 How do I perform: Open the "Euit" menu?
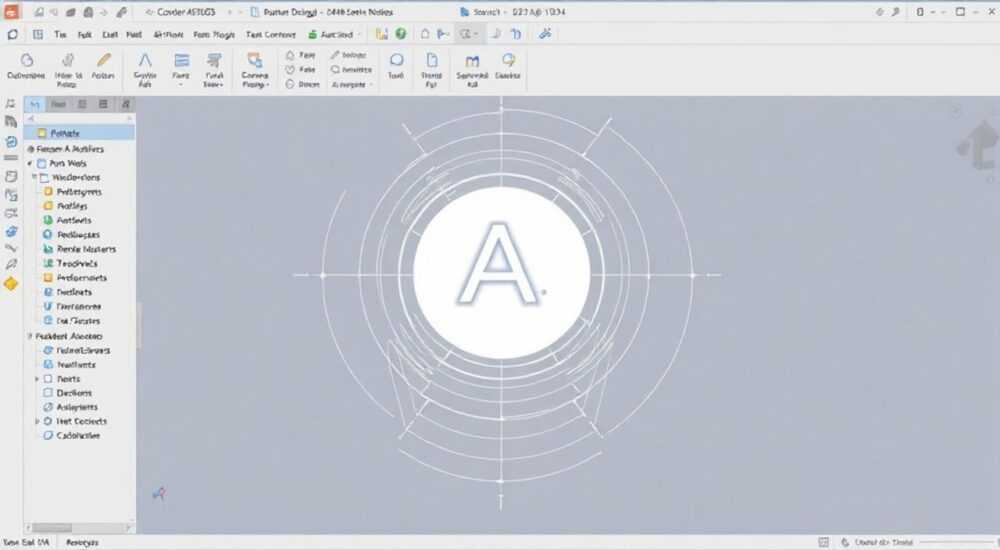[x=110, y=34]
